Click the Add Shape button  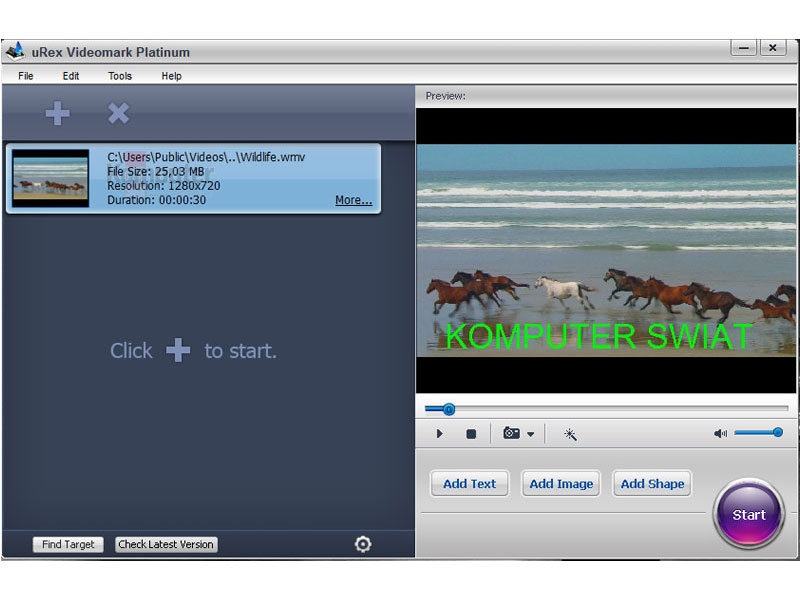(652, 483)
